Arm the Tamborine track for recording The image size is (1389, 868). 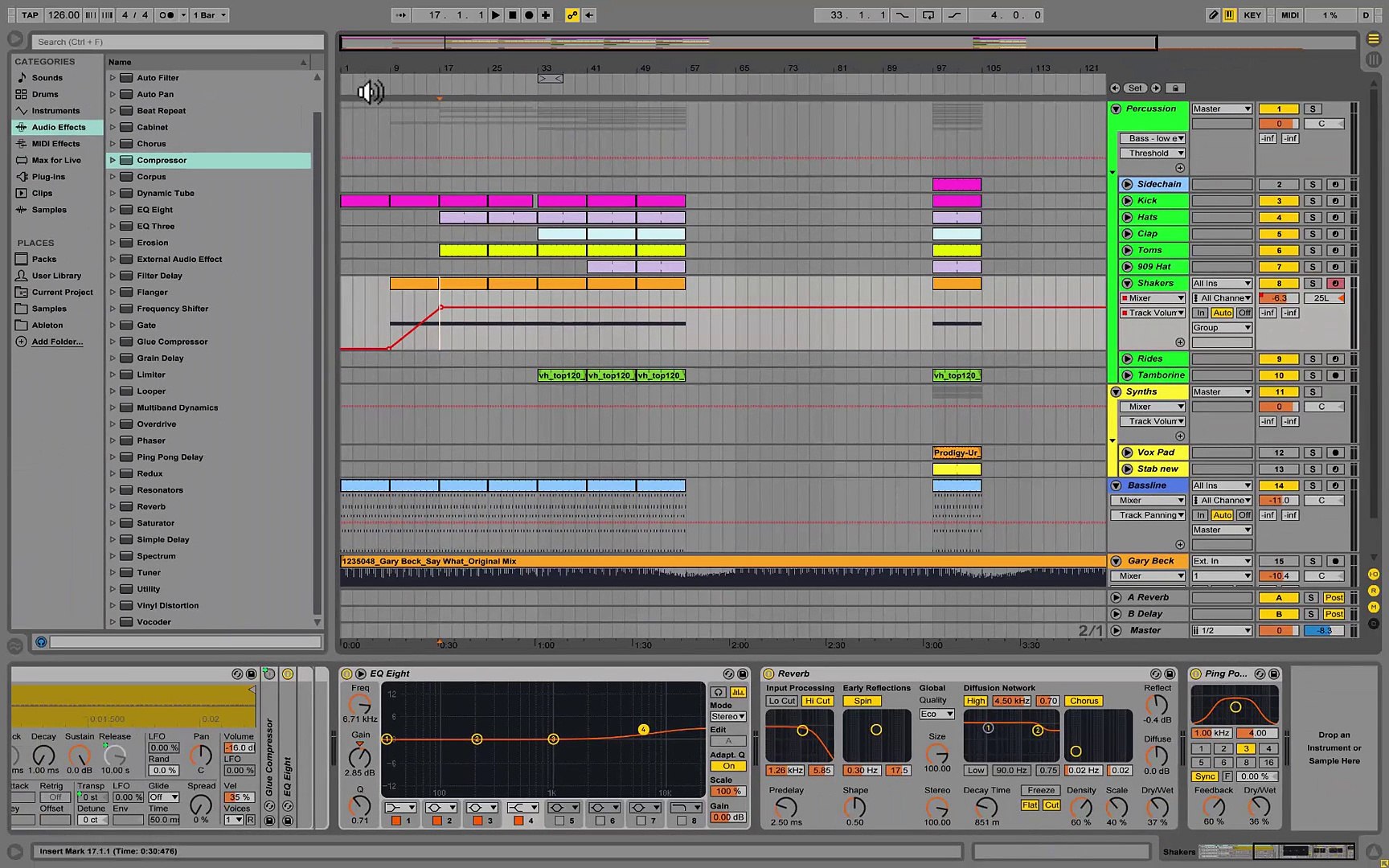point(1335,375)
